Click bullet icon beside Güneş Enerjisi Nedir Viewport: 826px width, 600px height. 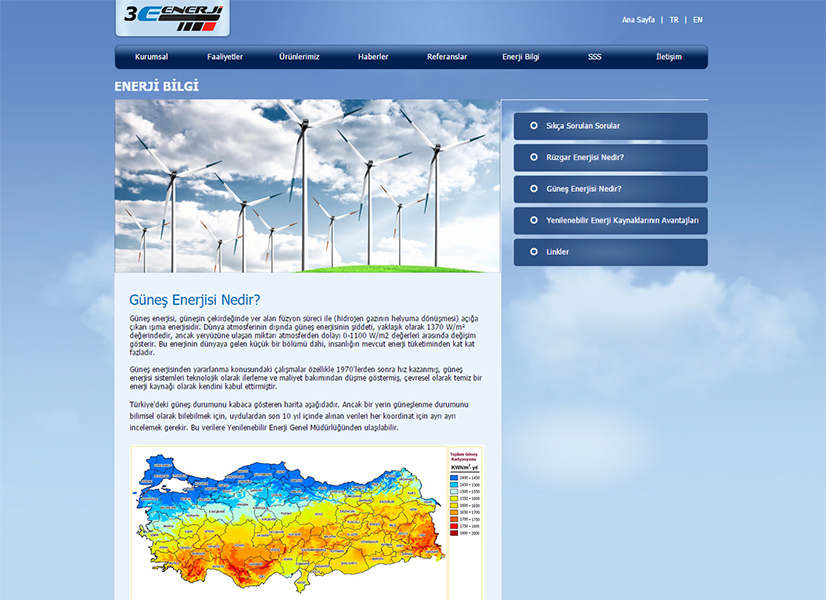click(534, 189)
